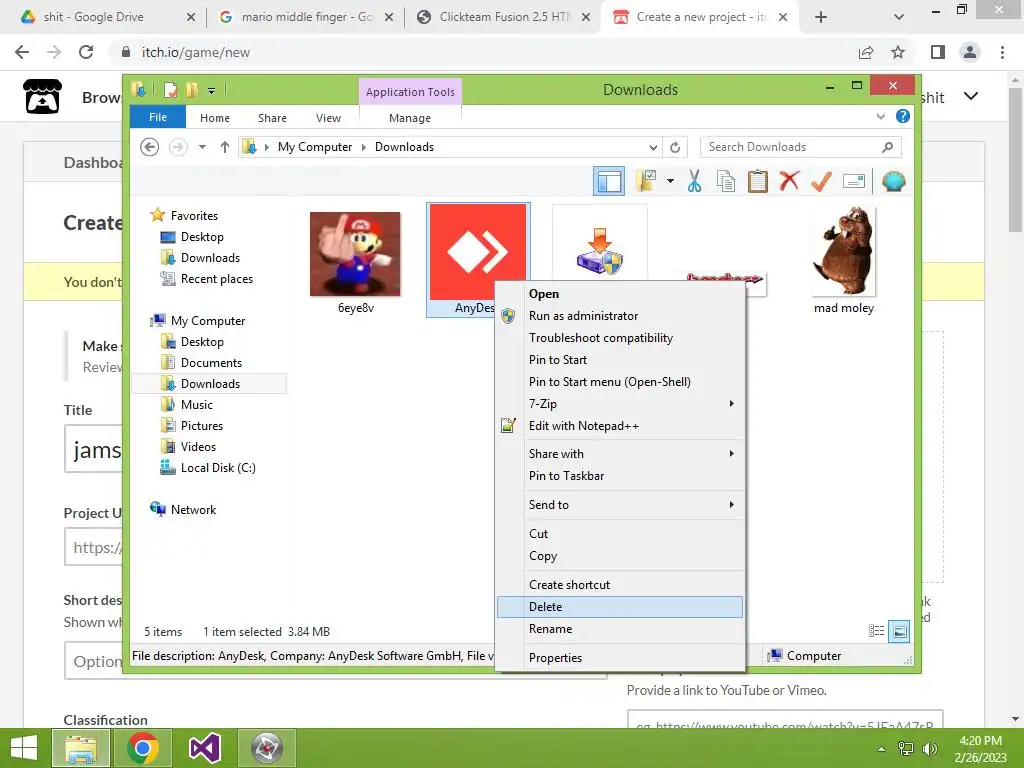Choose Rename in the context menu
This screenshot has width=1024, height=768.
[620, 629]
